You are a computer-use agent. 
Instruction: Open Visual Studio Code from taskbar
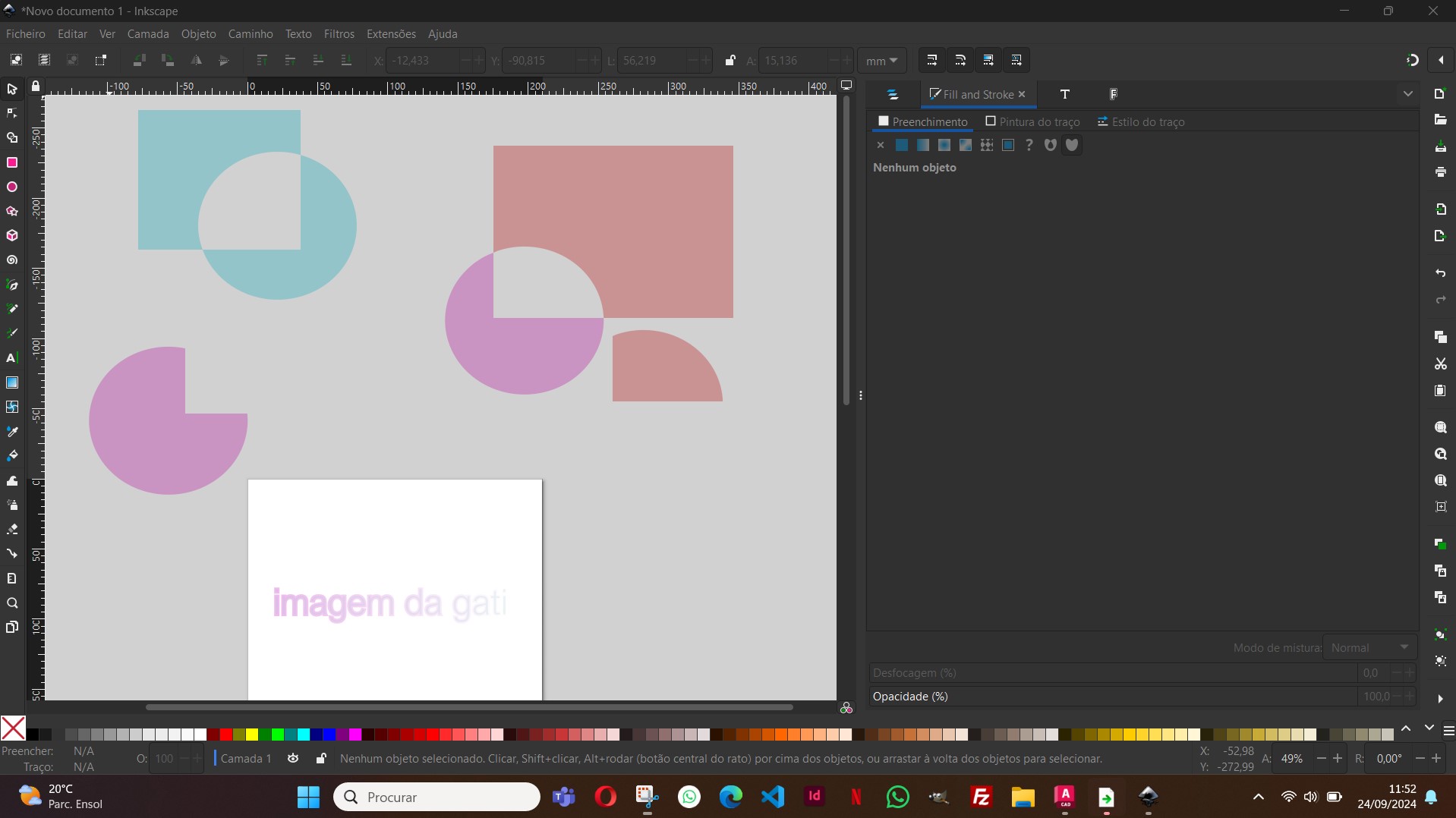(x=773, y=797)
